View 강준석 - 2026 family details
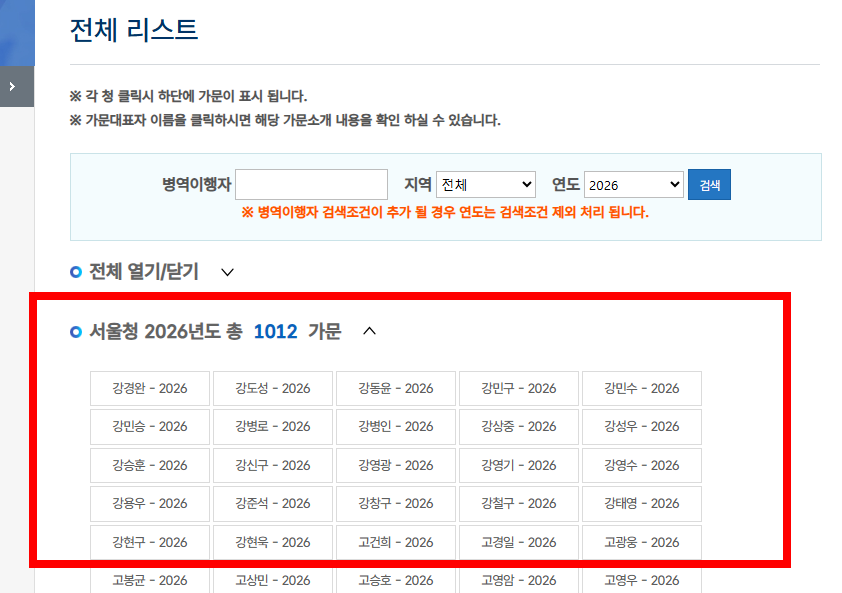Screen dimensions: 842x593 tap(273, 504)
